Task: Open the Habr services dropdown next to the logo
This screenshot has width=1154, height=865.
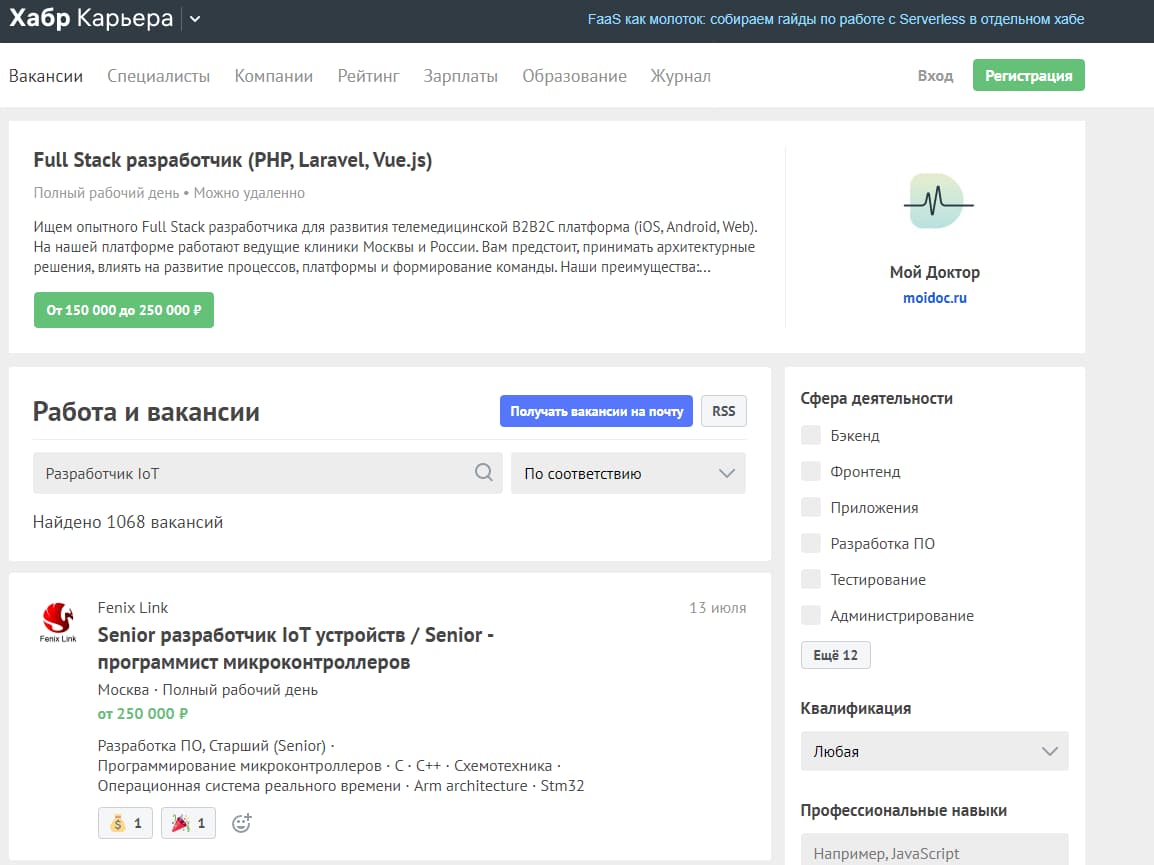Action: click(x=195, y=19)
